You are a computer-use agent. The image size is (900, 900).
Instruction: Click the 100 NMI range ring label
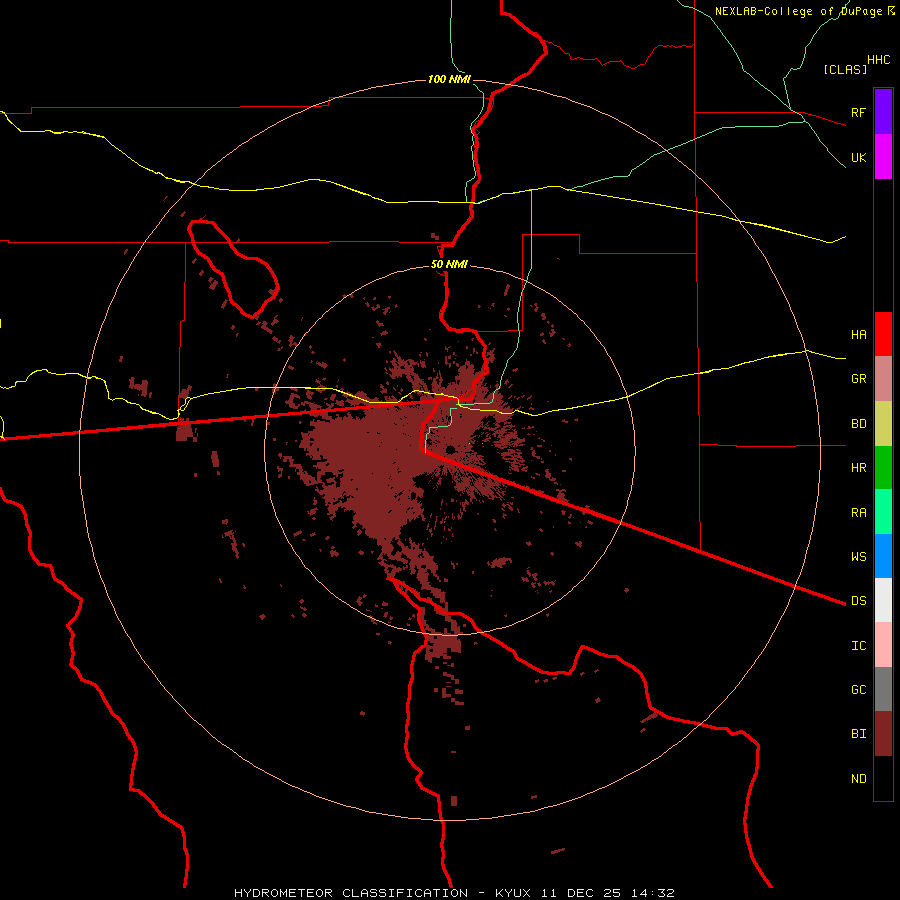pos(449,79)
